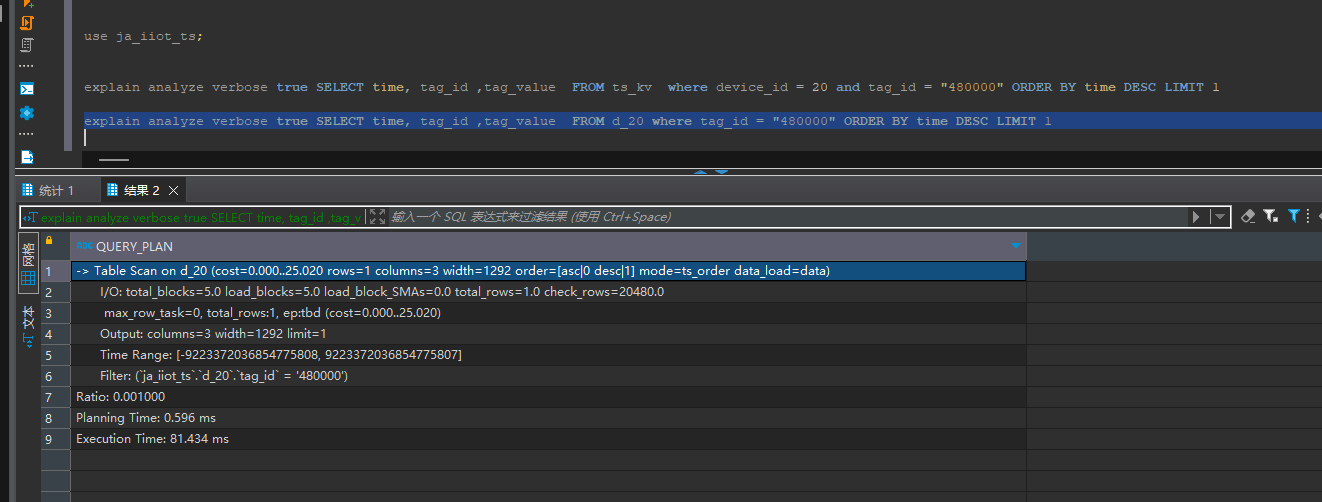Open the blue custom filter funnel icon
Screen dimensions: 1322x502
click(x=1293, y=216)
